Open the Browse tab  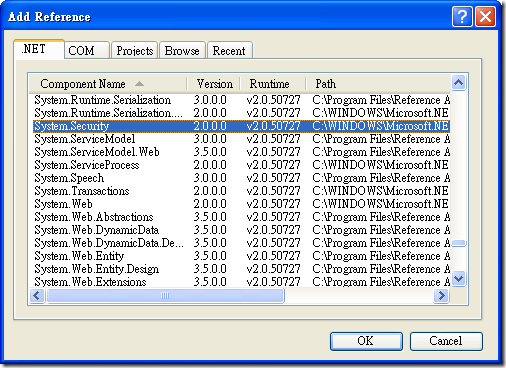(182, 51)
